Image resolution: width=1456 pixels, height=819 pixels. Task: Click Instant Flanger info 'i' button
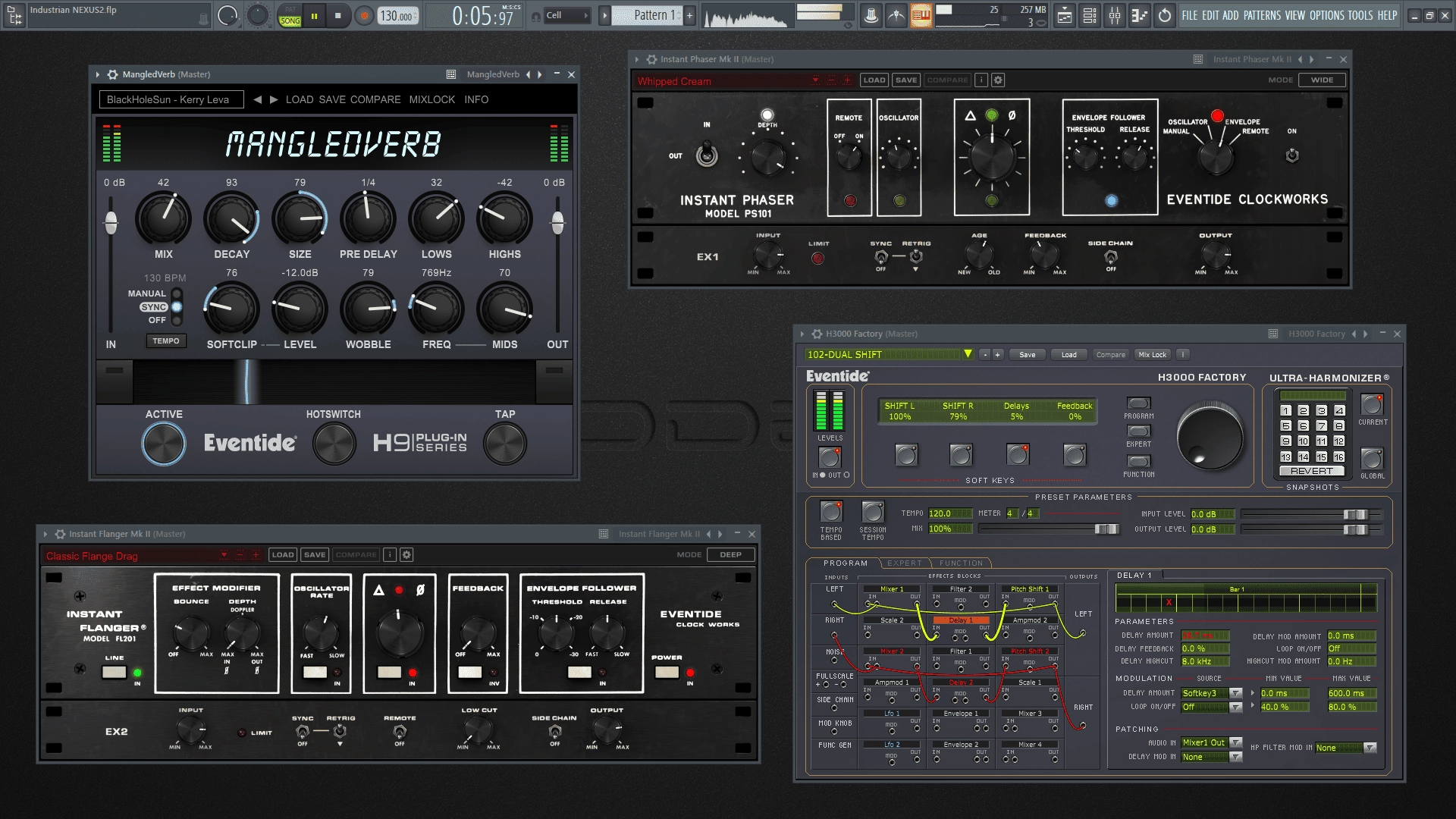click(x=390, y=554)
